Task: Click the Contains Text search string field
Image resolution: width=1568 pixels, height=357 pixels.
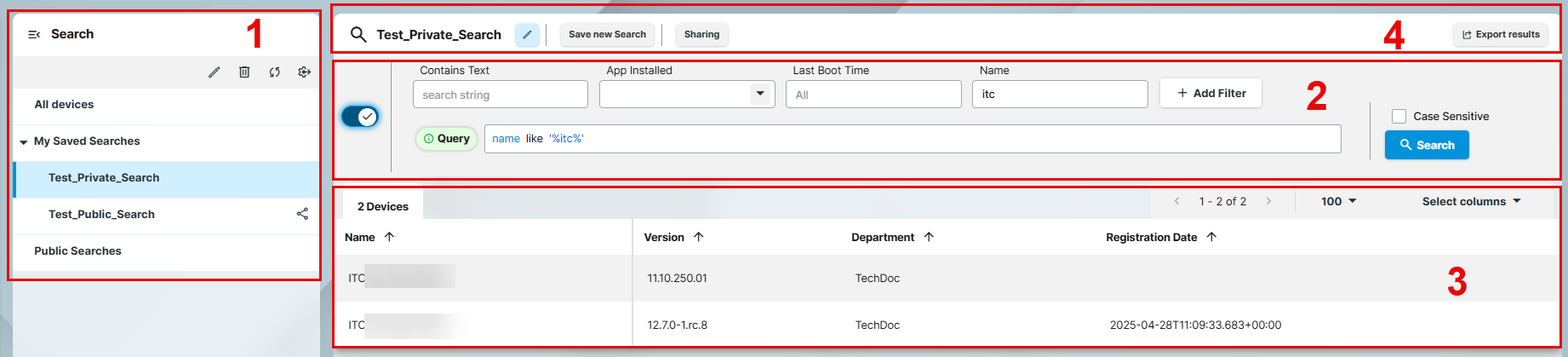Action: (500, 95)
